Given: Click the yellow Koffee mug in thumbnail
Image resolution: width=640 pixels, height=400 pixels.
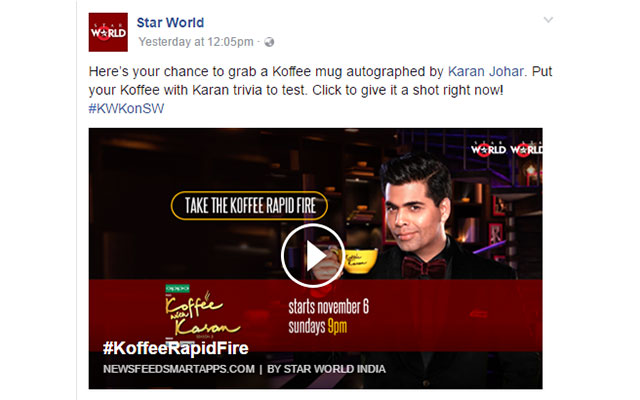Looking at the screenshot, I should click(360, 261).
